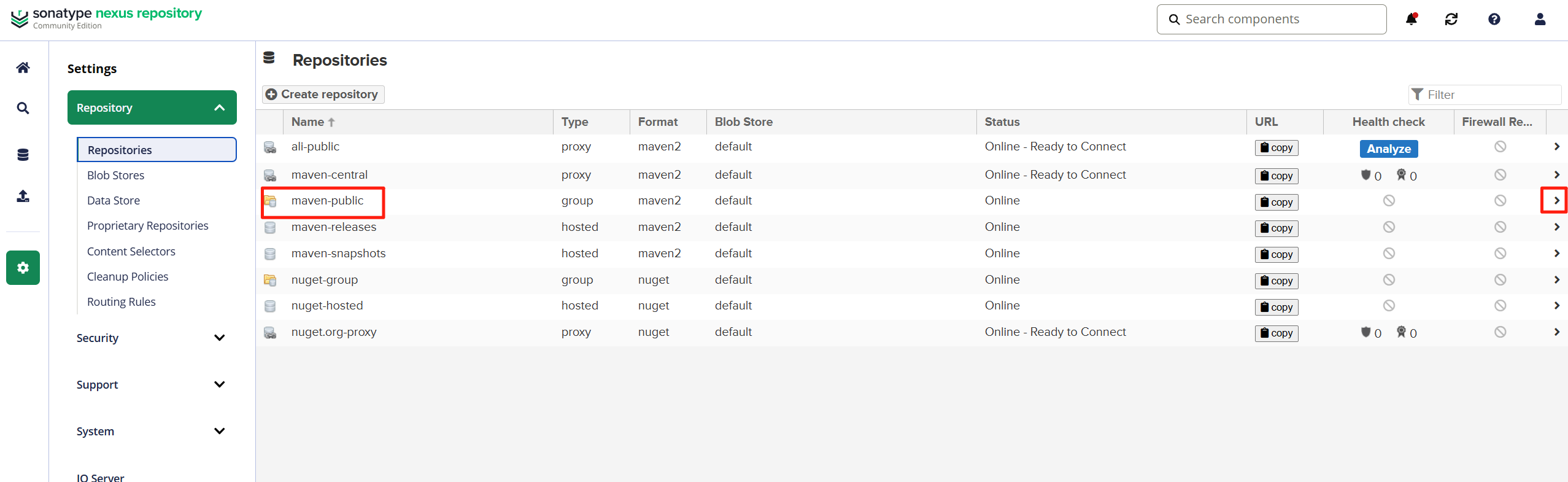Open nuget.org-proxy details via row chevron
The height and width of the screenshot is (482, 1568).
1557,332
